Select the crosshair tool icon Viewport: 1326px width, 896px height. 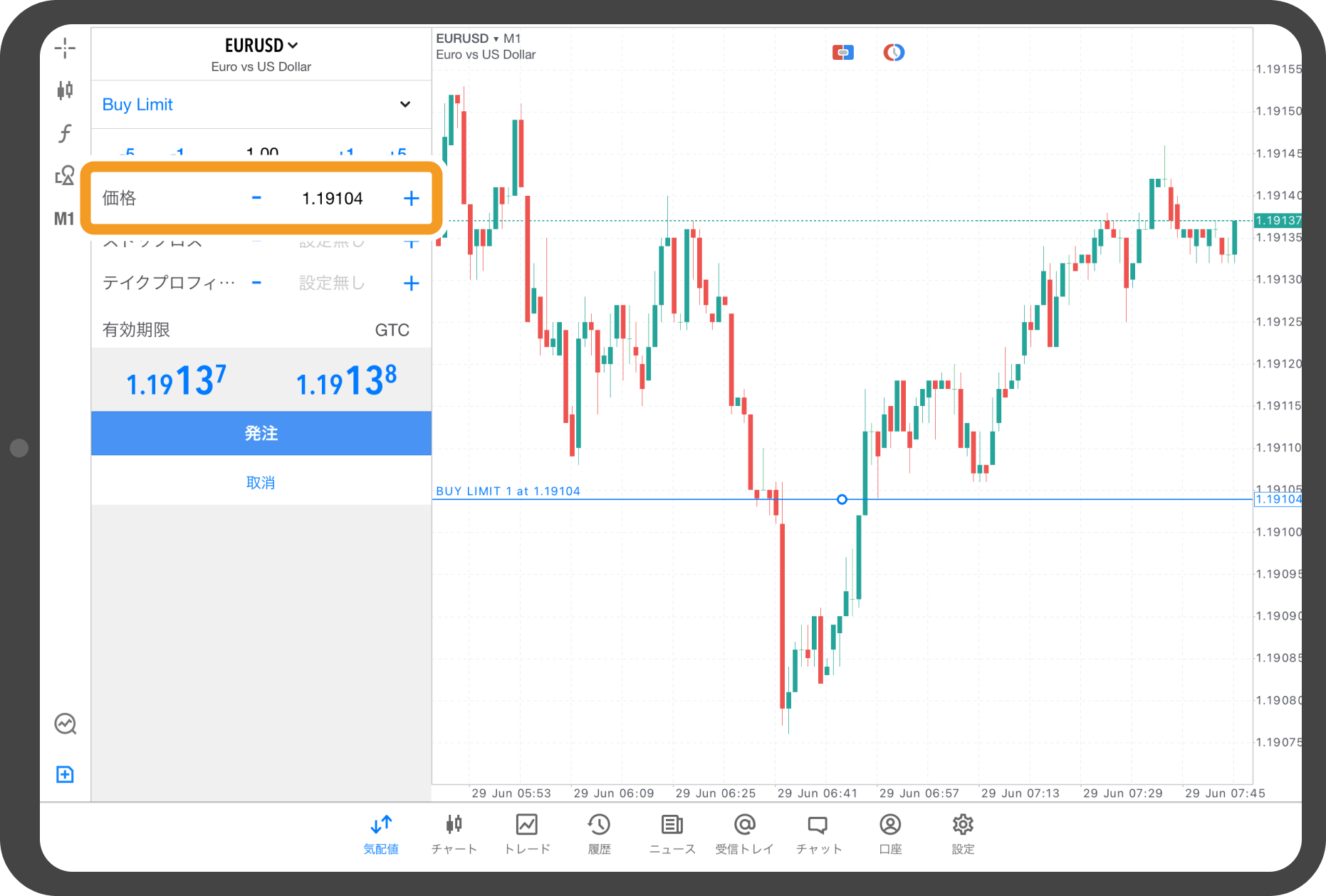(65, 48)
